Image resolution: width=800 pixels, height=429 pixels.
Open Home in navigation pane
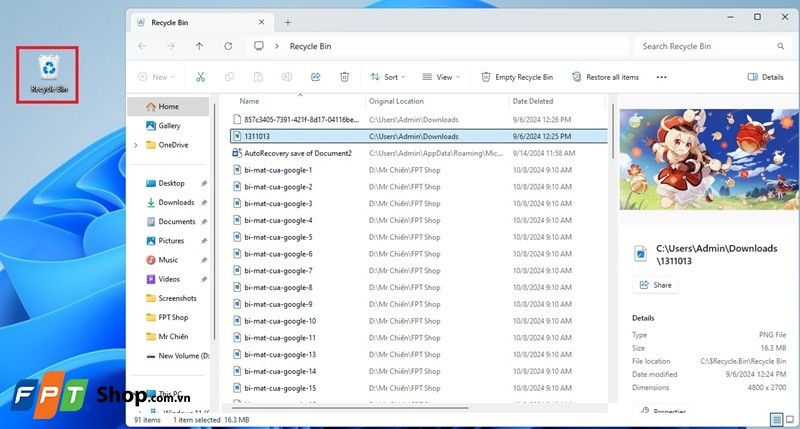click(x=168, y=107)
